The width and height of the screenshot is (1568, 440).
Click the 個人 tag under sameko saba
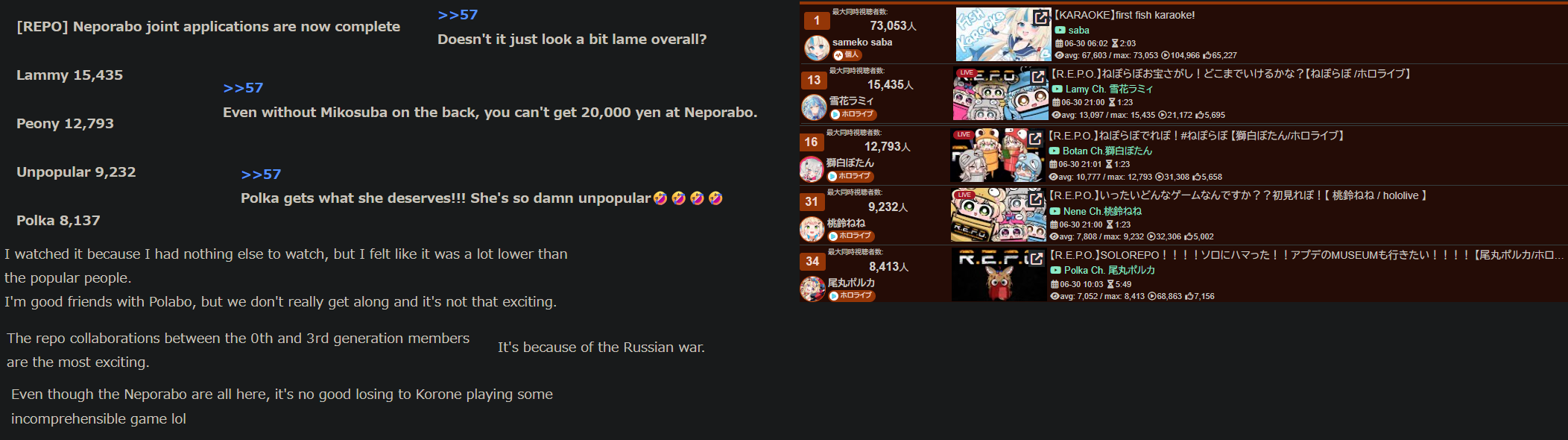pyautogui.click(x=847, y=55)
